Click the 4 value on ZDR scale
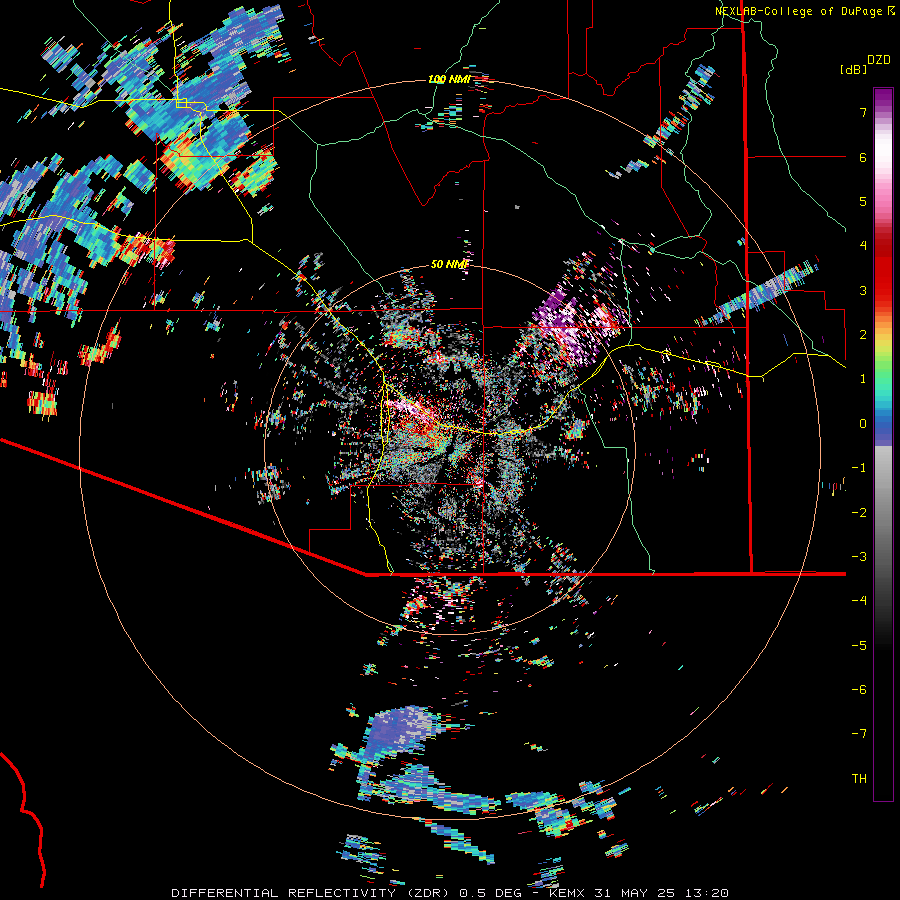The image size is (900, 900). click(x=863, y=246)
